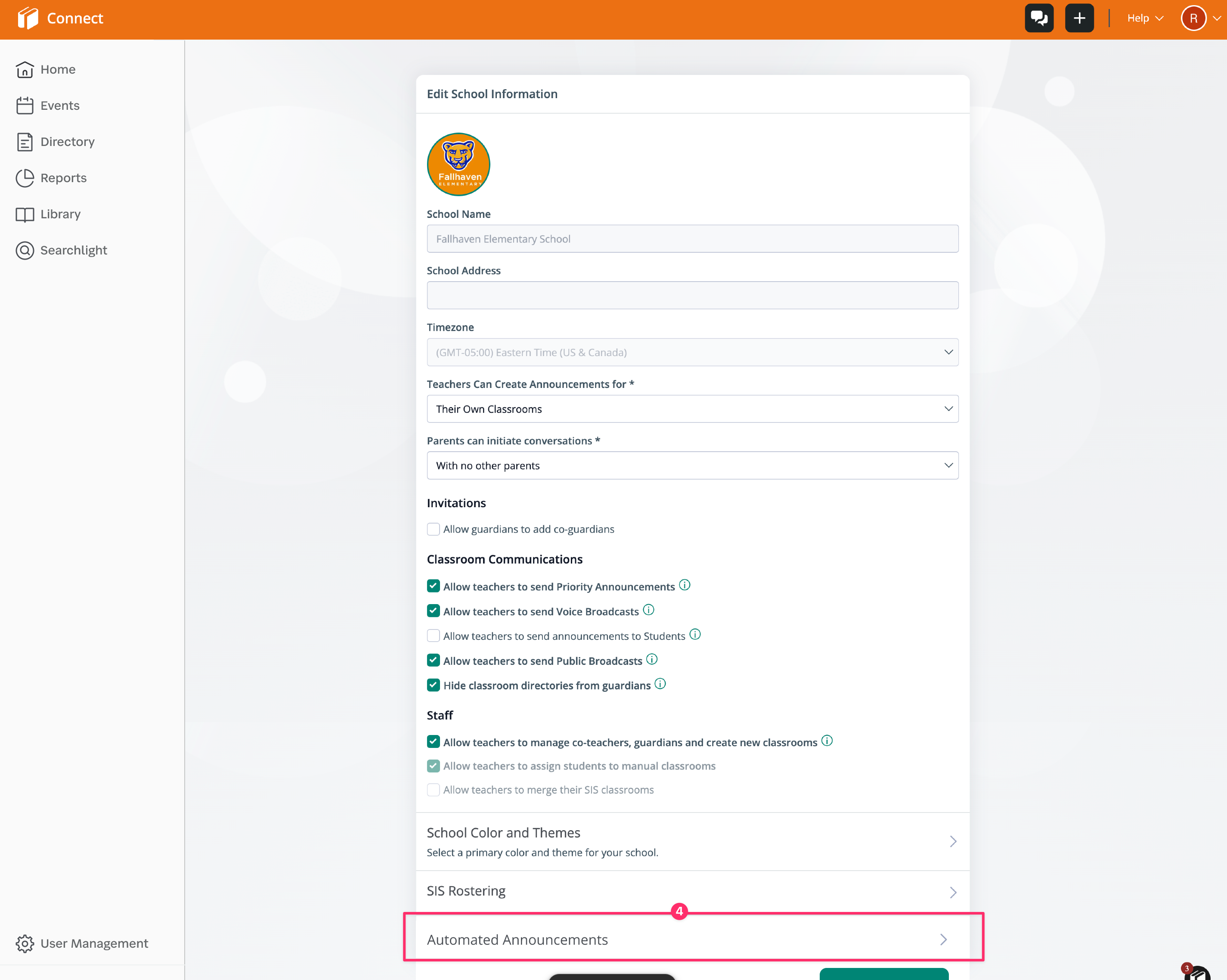Viewport: 1227px width, 980px height.
Task: Click the Connect logo icon
Action: click(27, 18)
